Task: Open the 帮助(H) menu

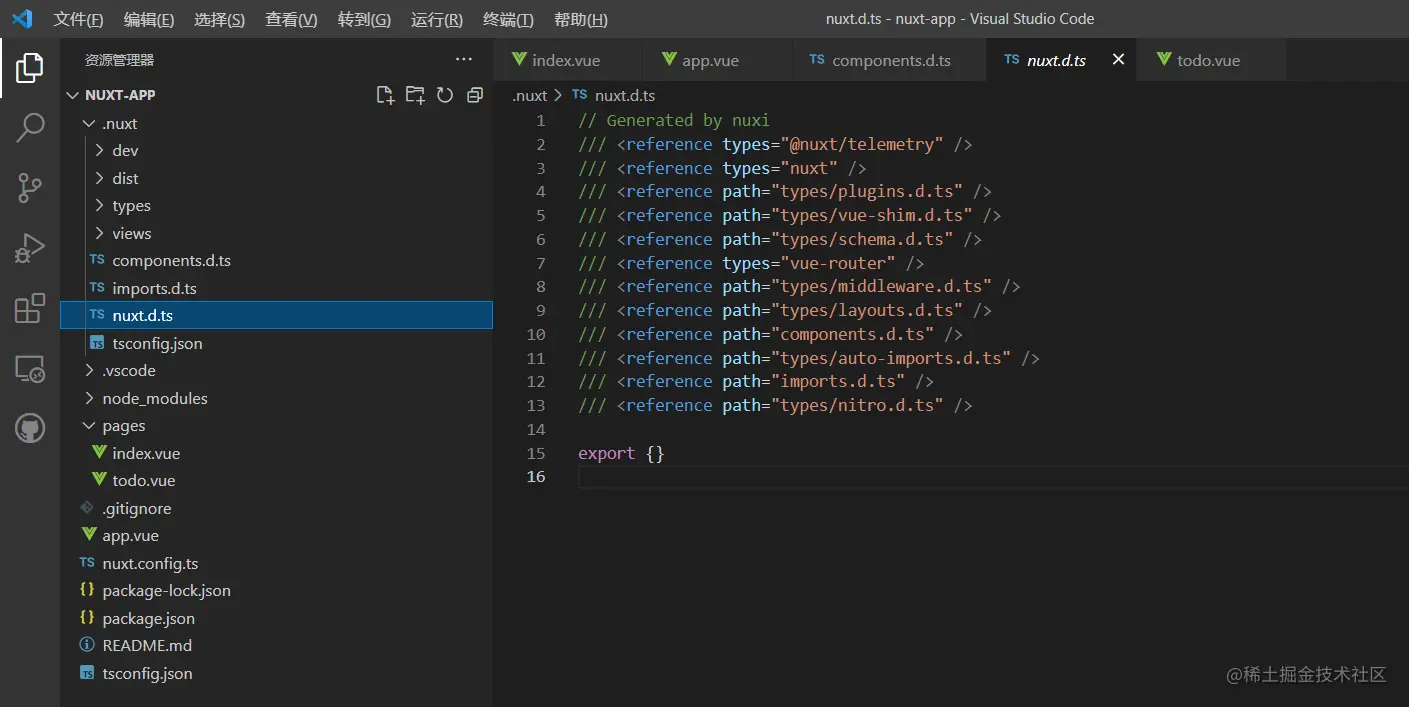Action: pyautogui.click(x=580, y=19)
